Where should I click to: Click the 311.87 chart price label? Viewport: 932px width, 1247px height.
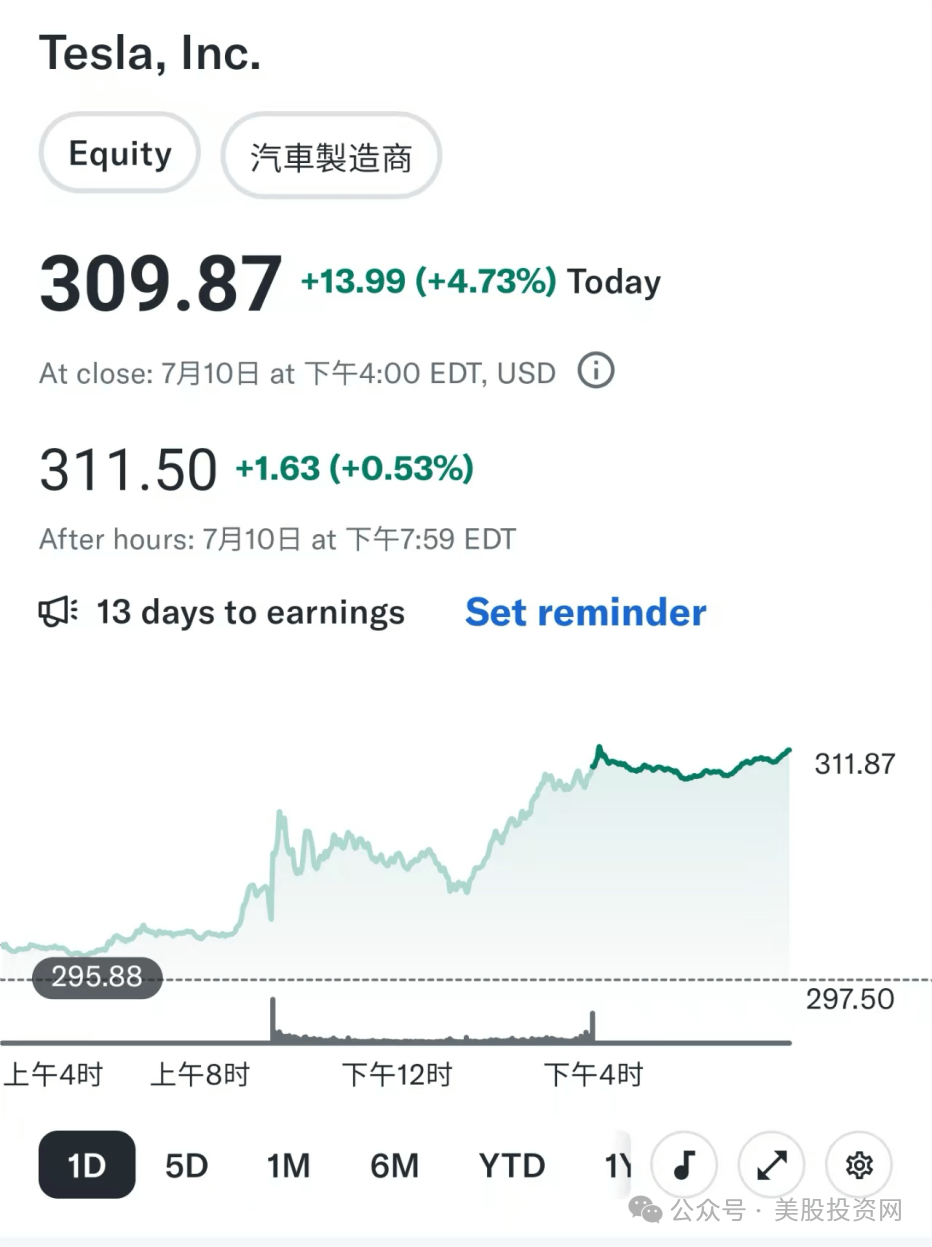[855, 764]
